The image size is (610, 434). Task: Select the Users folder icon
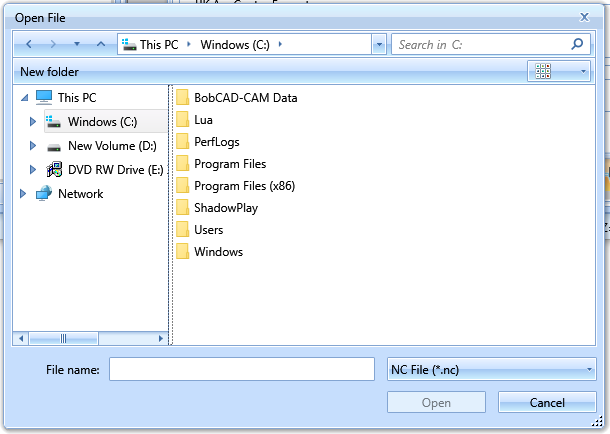pyautogui.click(x=182, y=230)
